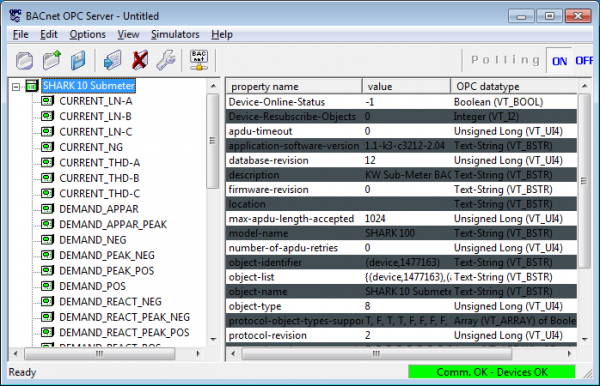Click the property list horizontal scrollbar thumb
The width and height of the screenshot is (600, 386).
[x=377, y=354]
